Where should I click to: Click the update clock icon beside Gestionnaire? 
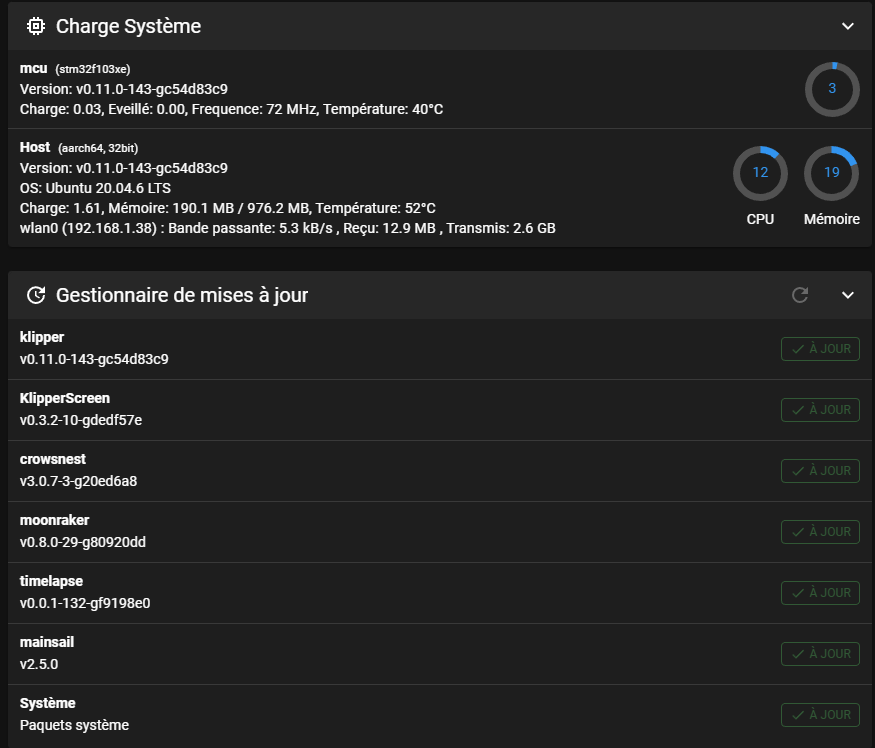pyautogui.click(x=36, y=295)
